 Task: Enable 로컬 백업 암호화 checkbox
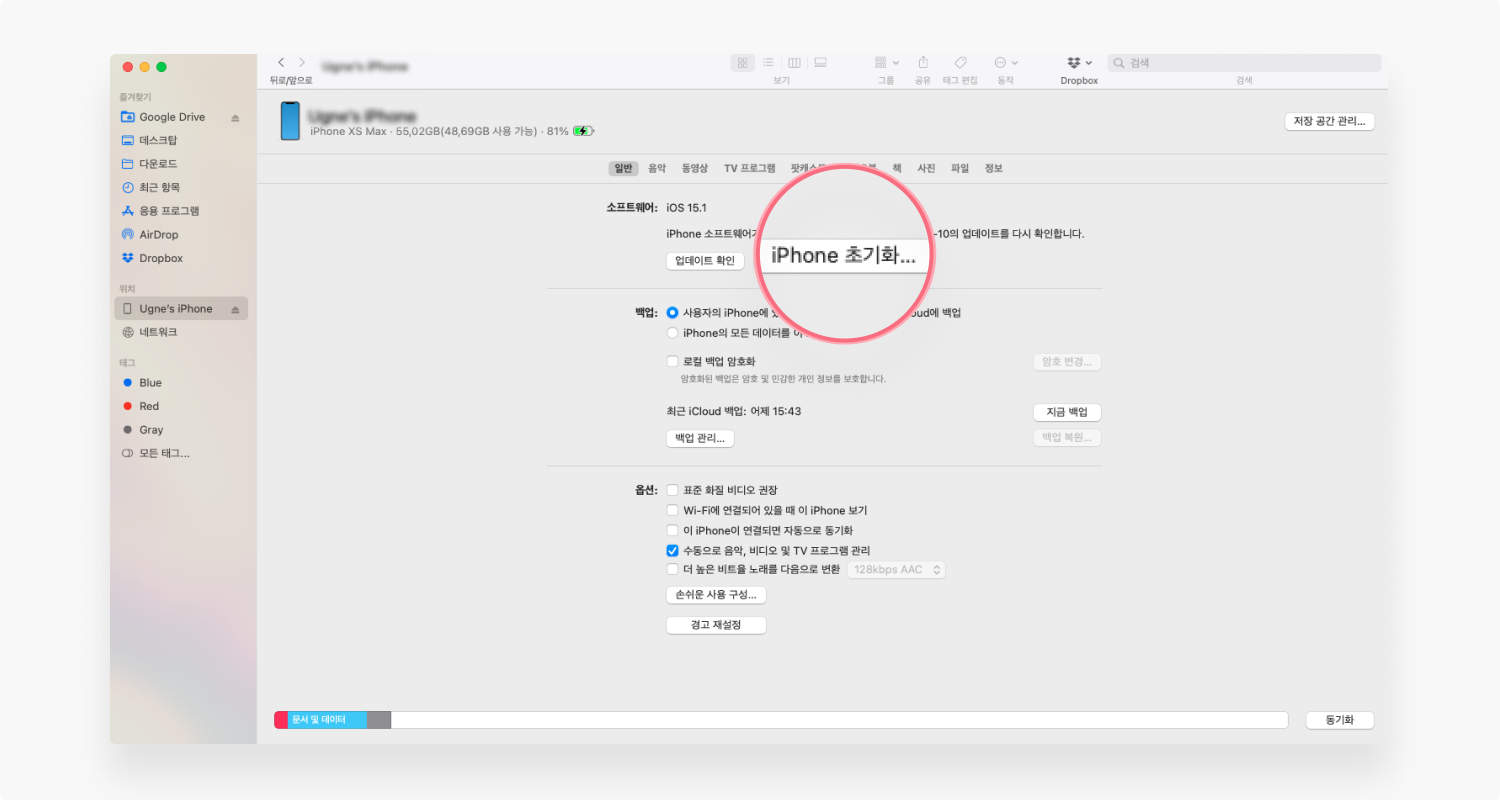point(672,361)
